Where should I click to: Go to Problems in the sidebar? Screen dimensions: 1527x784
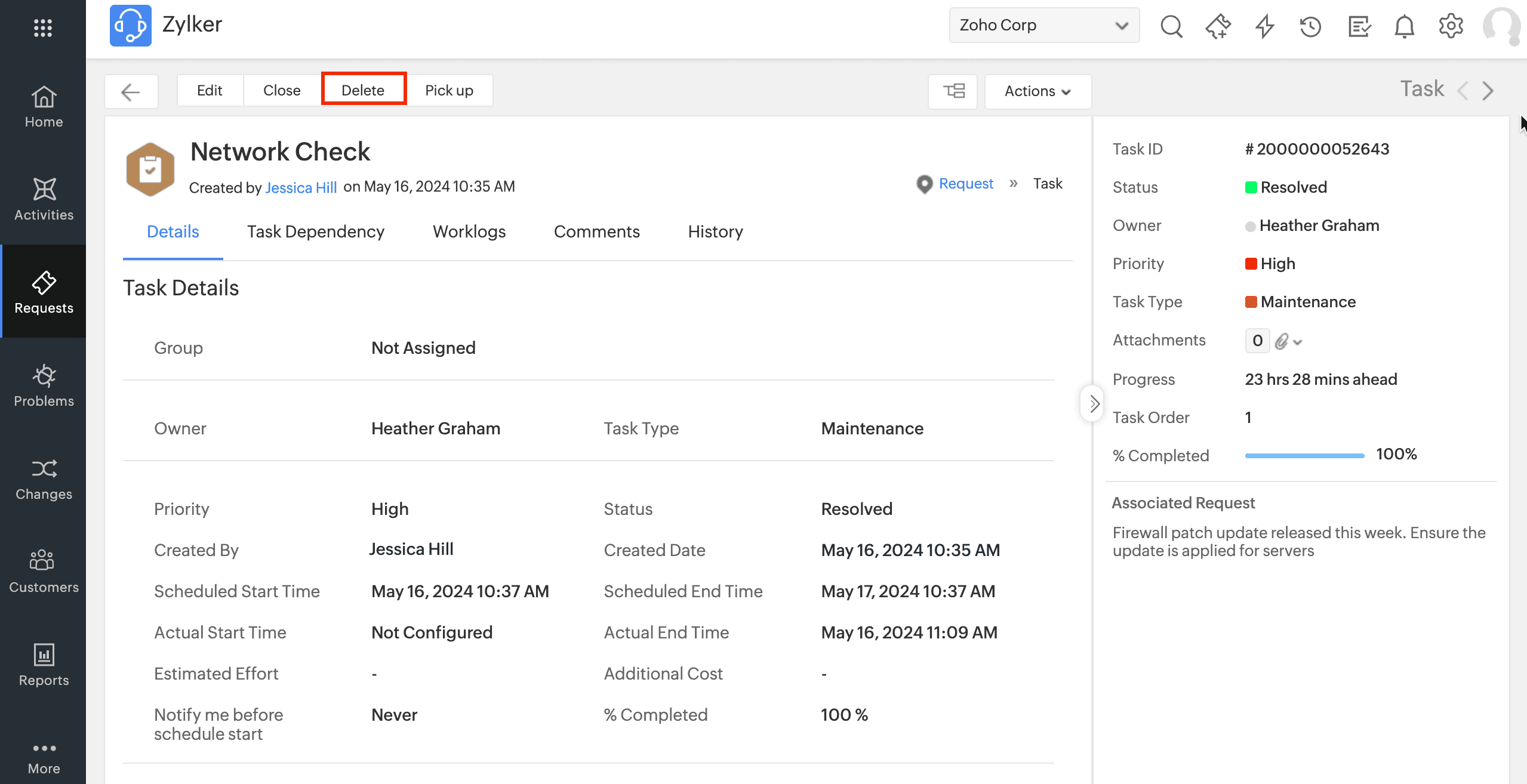coord(44,385)
